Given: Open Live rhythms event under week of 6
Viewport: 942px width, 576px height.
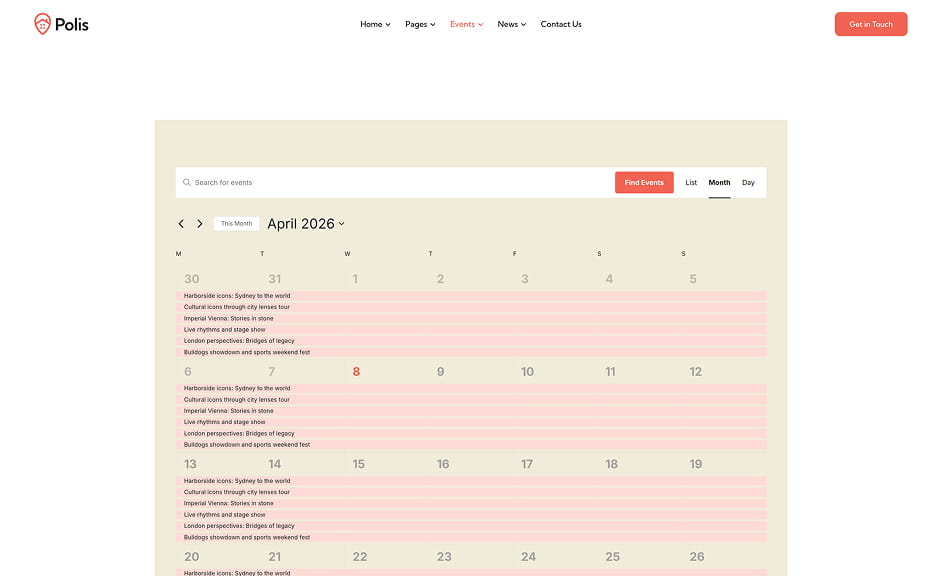Looking at the screenshot, I should (x=471, y=422).
